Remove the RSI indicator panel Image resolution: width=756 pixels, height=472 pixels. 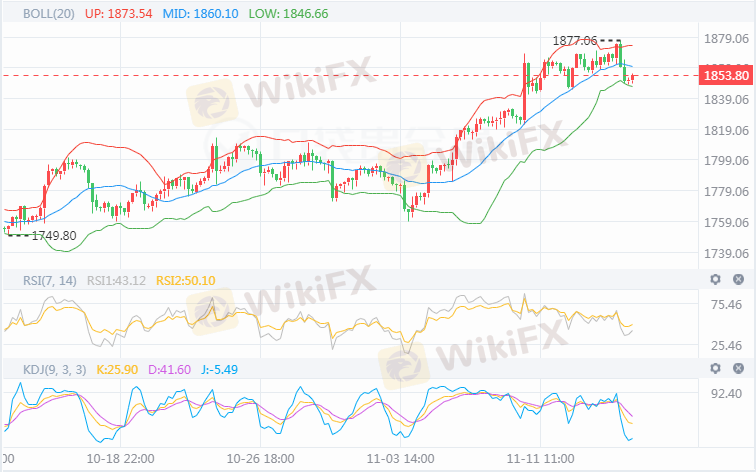pos(739,280)
